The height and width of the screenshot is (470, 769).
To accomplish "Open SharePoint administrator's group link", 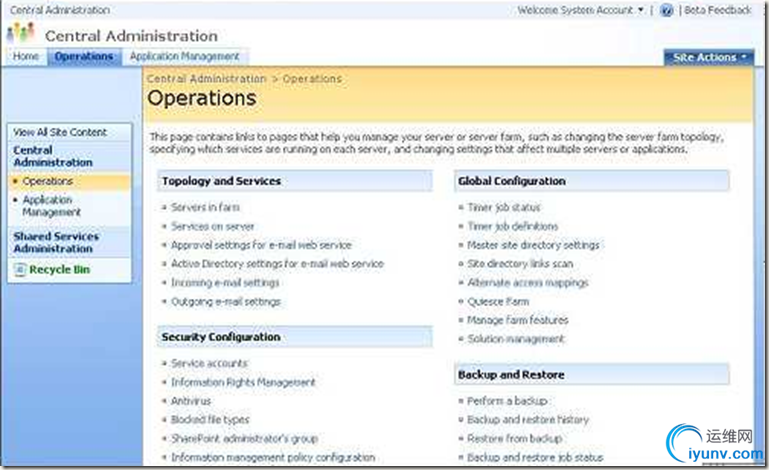I will tap(244, 439).
